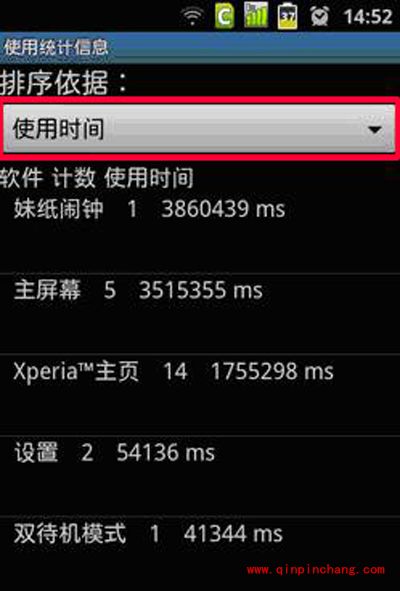Tap the 3860439 ms usage value
This screenshot has width=400, height=591.
tap(223, 209)
